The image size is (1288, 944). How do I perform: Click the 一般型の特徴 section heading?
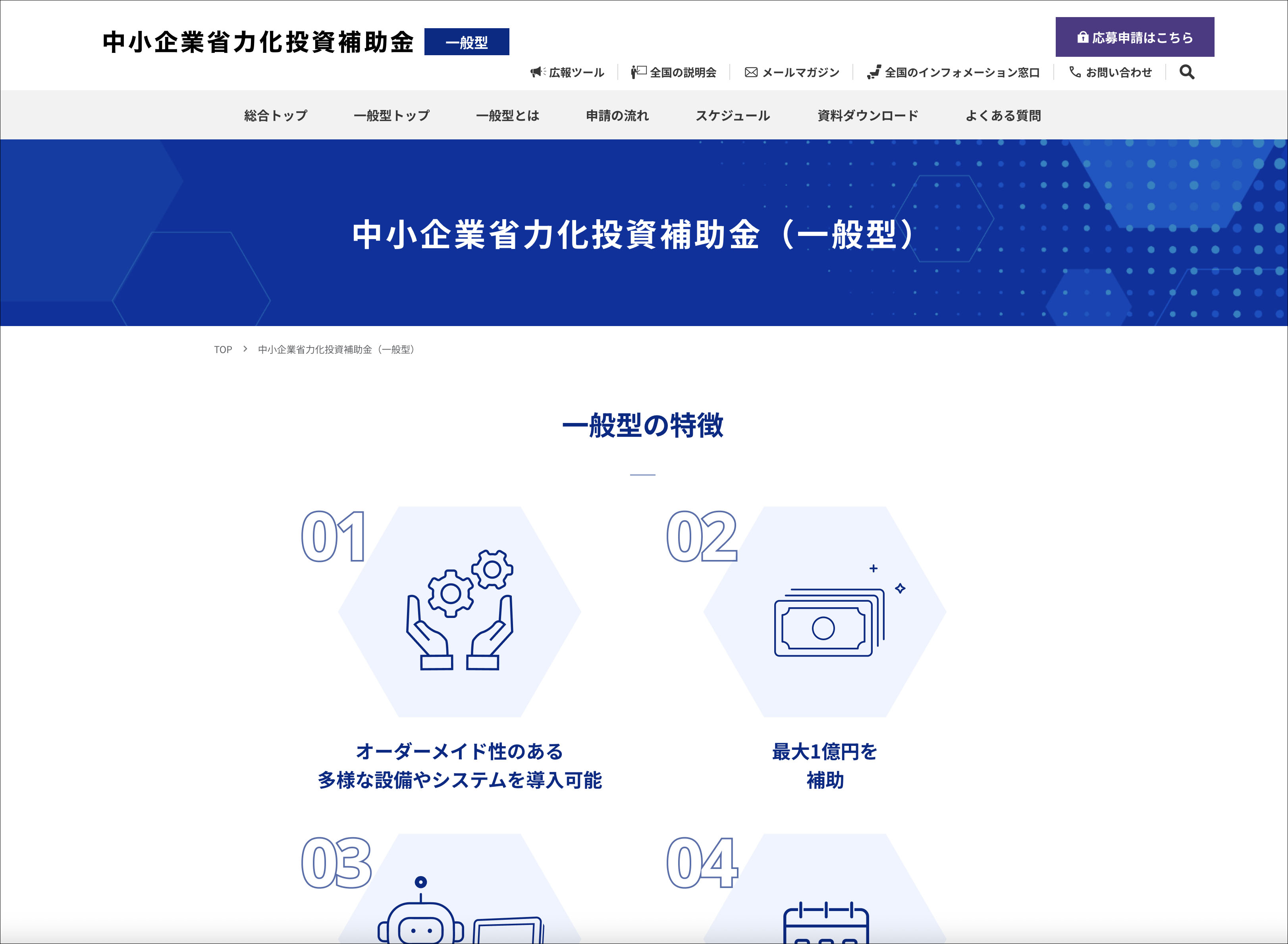click(642, 425)
